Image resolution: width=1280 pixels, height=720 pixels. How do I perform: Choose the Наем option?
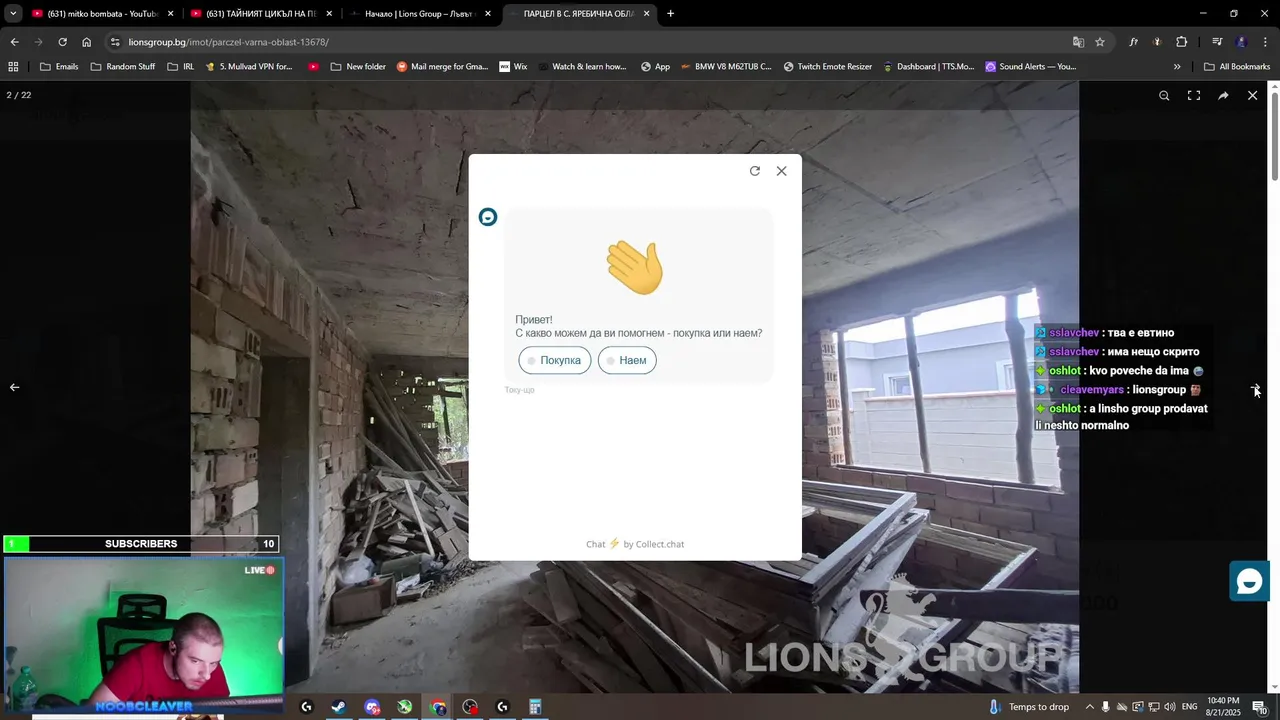[627, 360]
